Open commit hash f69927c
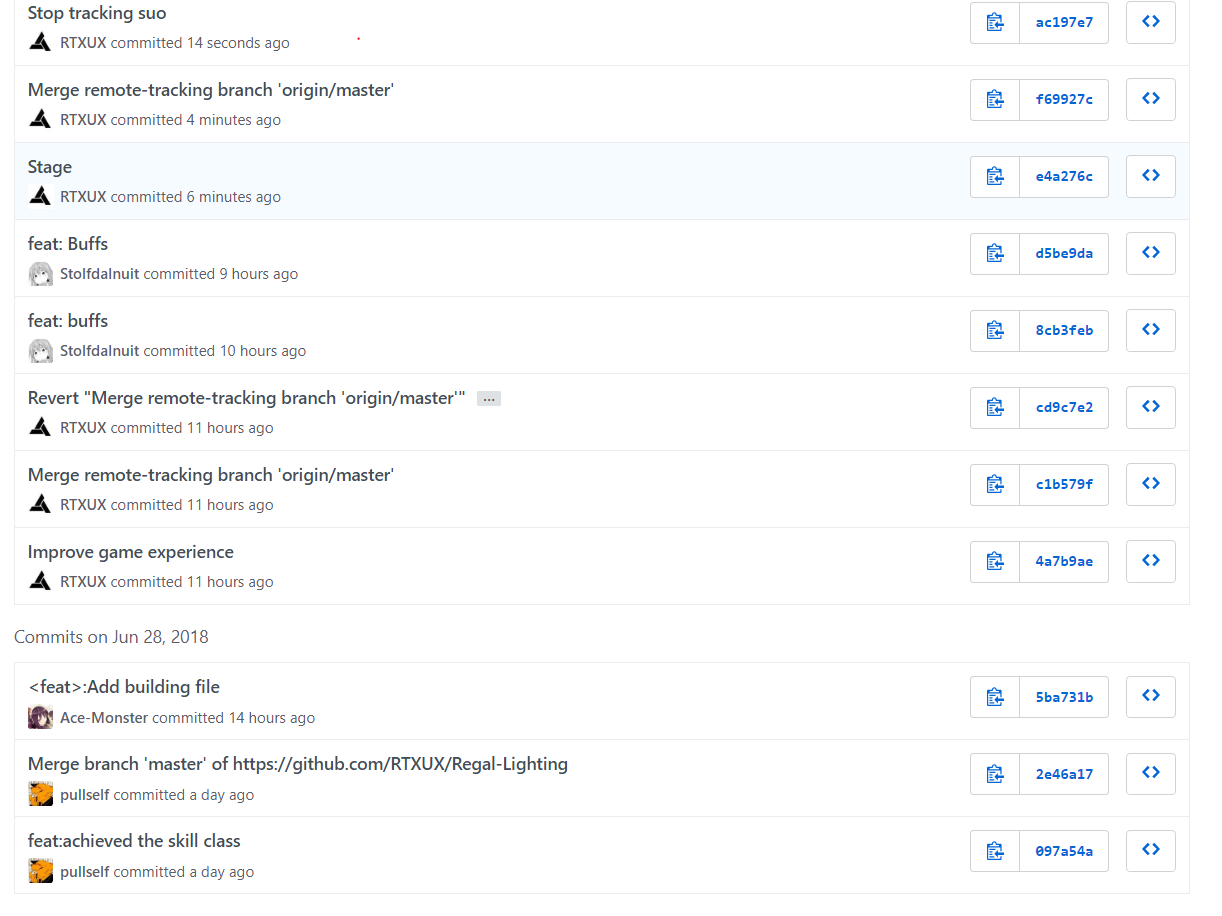The image size is (1222, 916). pyautogui.click(x=1064, y=99)
